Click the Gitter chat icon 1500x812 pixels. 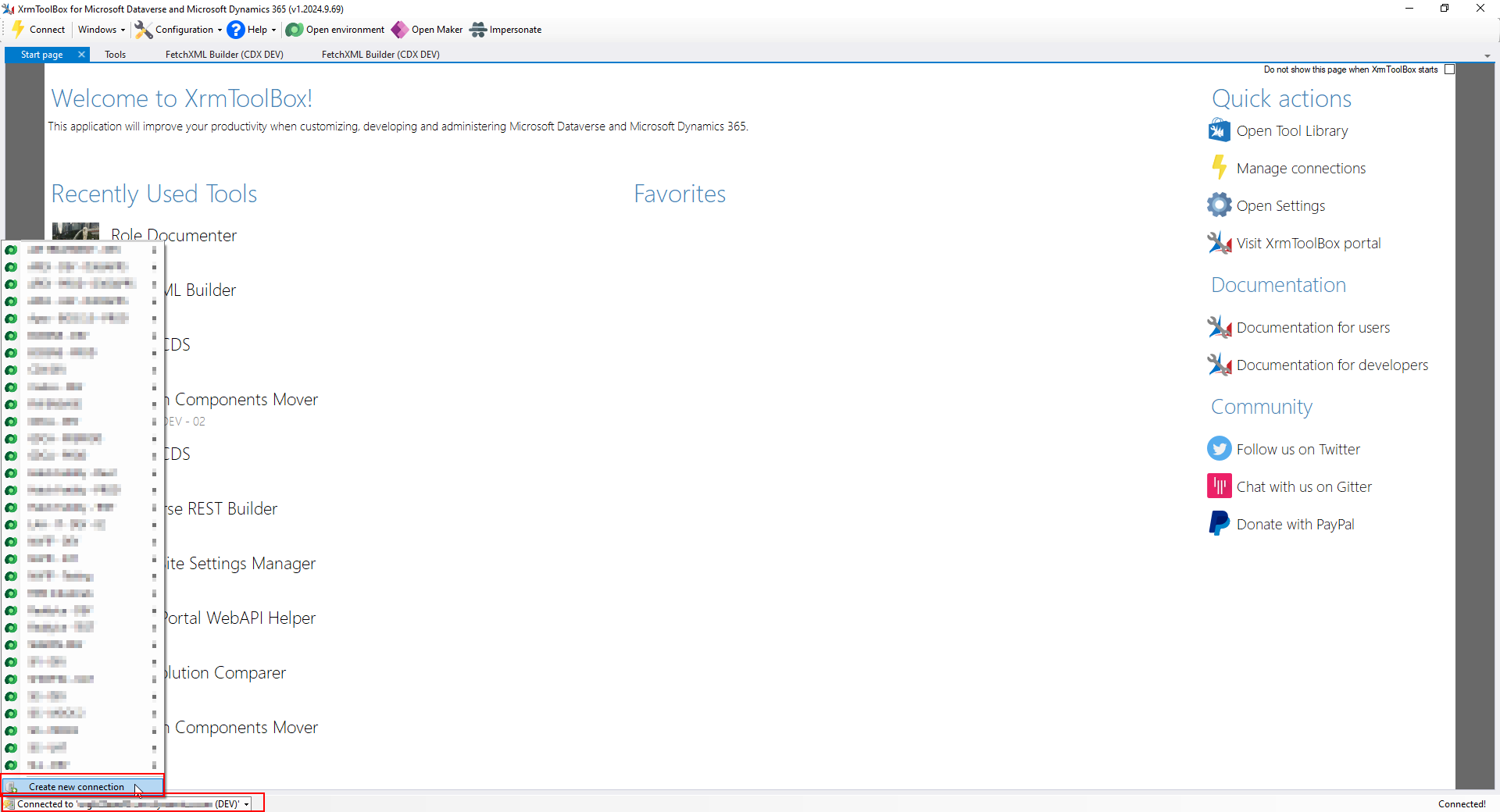(1220, 486)
